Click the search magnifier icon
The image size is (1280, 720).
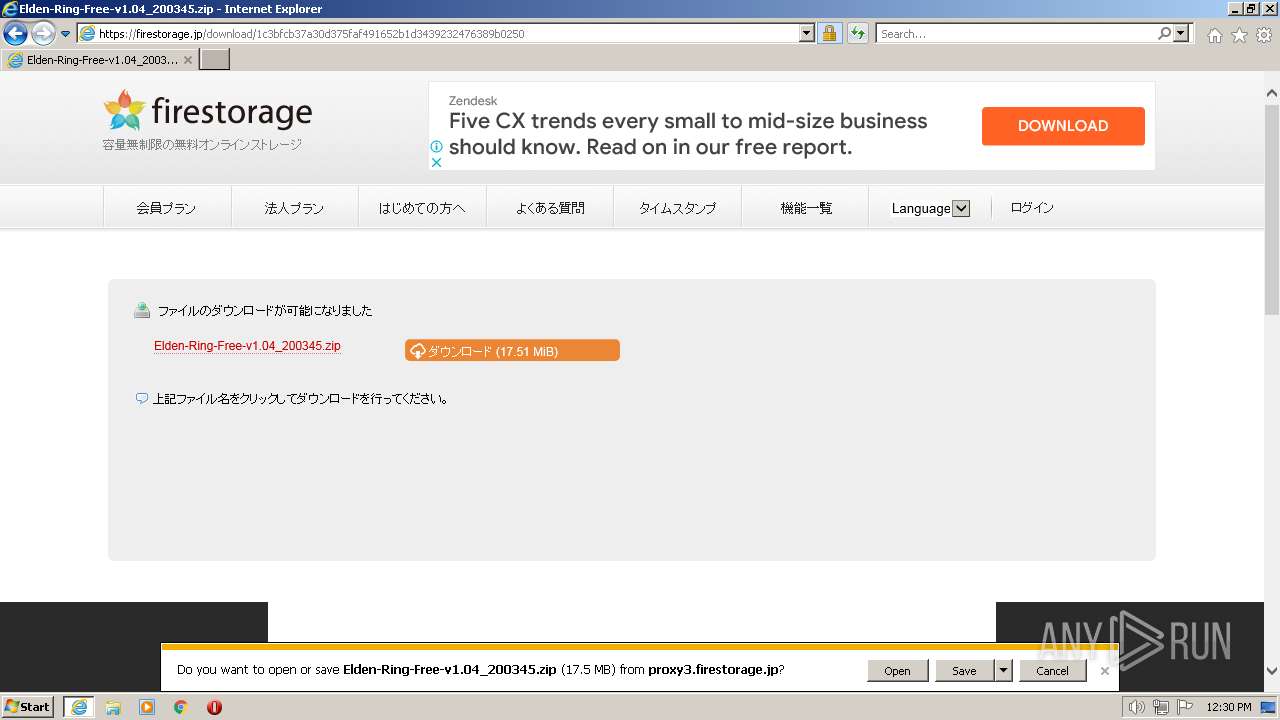click(1164, 34)
